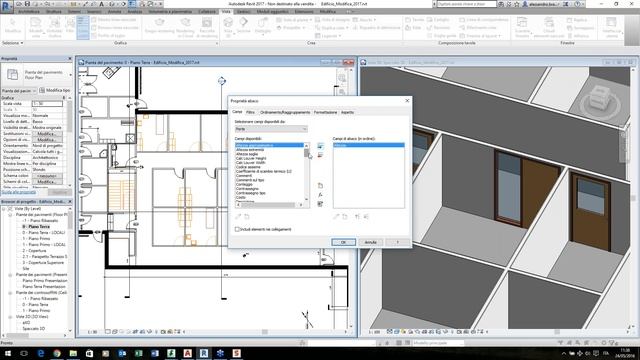Viewport: 640px width, 360px height.
Task: Click the ribbon search input field
Action: point(466,4)
